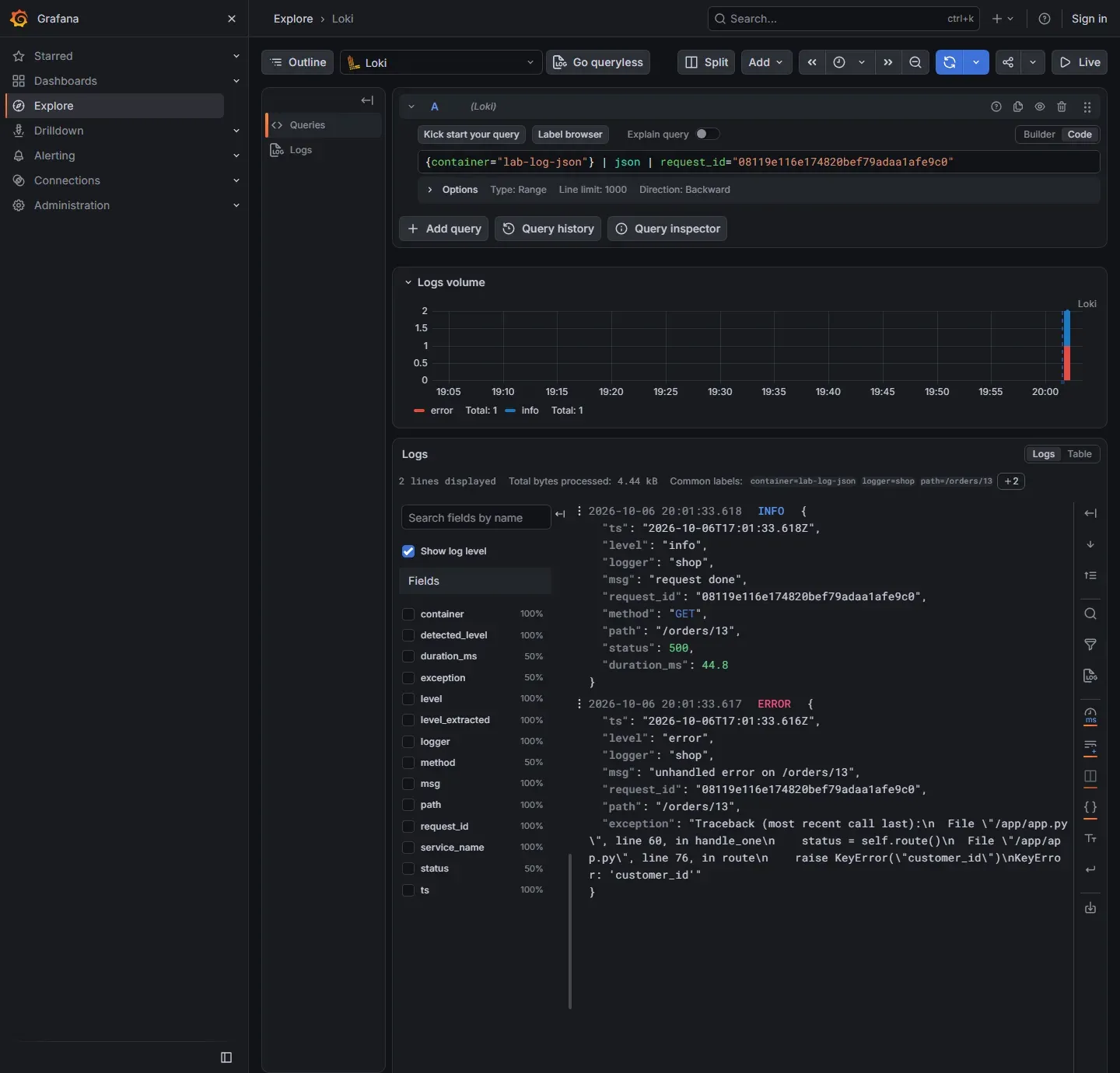Expand the Dashboards section in the sidebar
The image size is (1120, 1073).
[x=236, y=81]
